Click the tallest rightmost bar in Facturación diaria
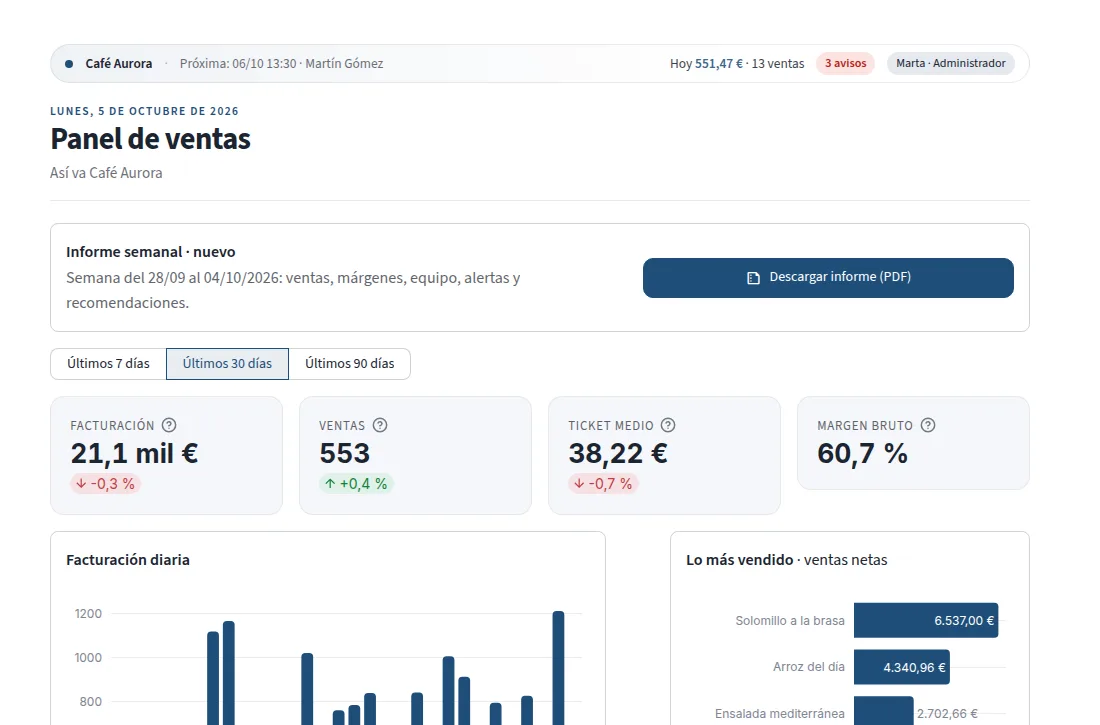 (x=558, y=668)
